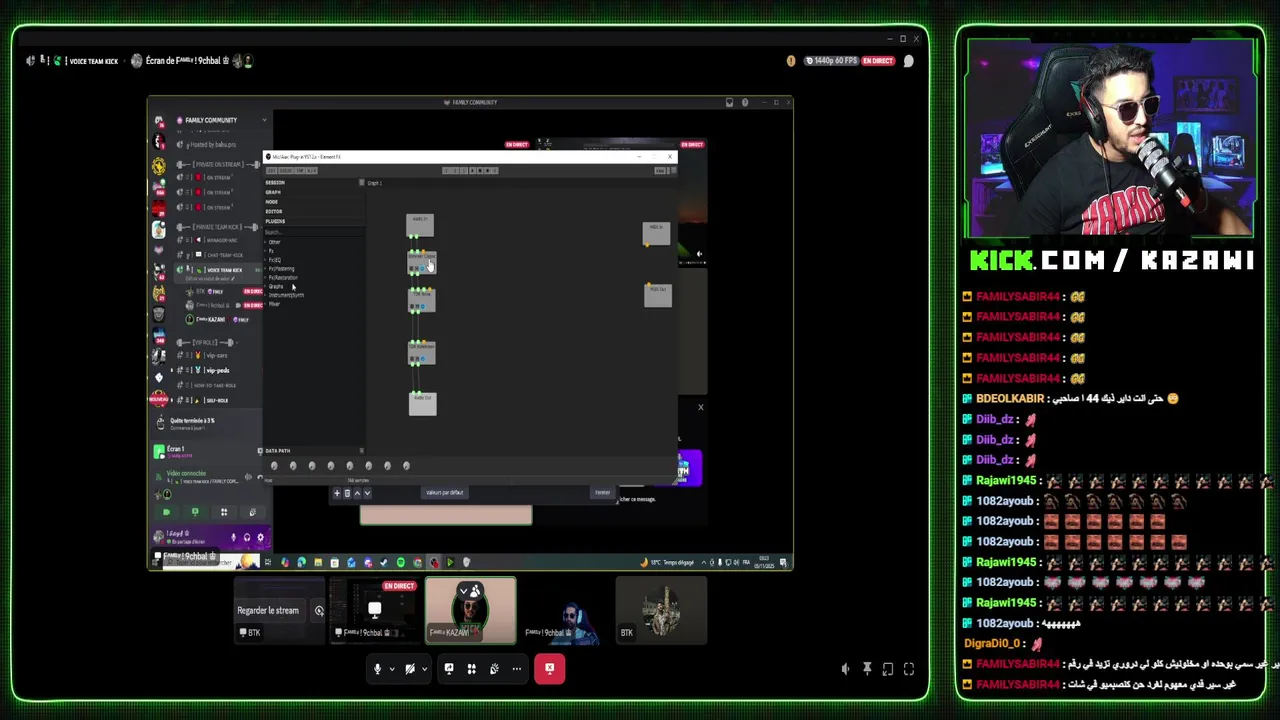Image resolution: width=1280 pixels, height=720 pixels.
Task: Select Audio In node in graph
Action: pos(420,225)
